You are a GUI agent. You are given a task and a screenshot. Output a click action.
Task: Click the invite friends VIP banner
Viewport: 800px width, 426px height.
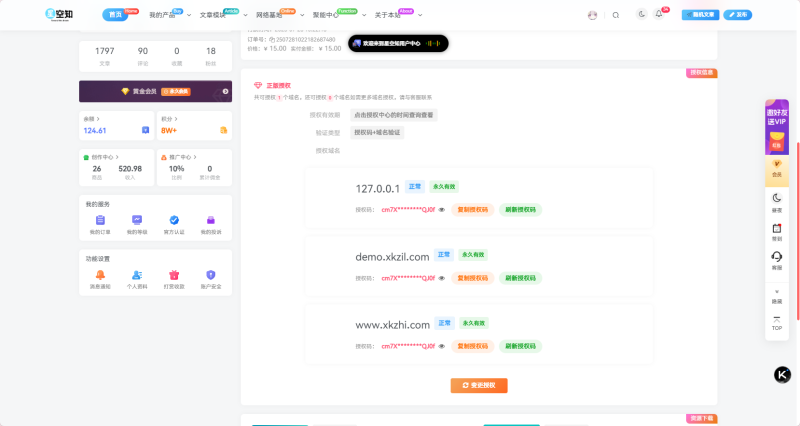(x=777, y=127)
